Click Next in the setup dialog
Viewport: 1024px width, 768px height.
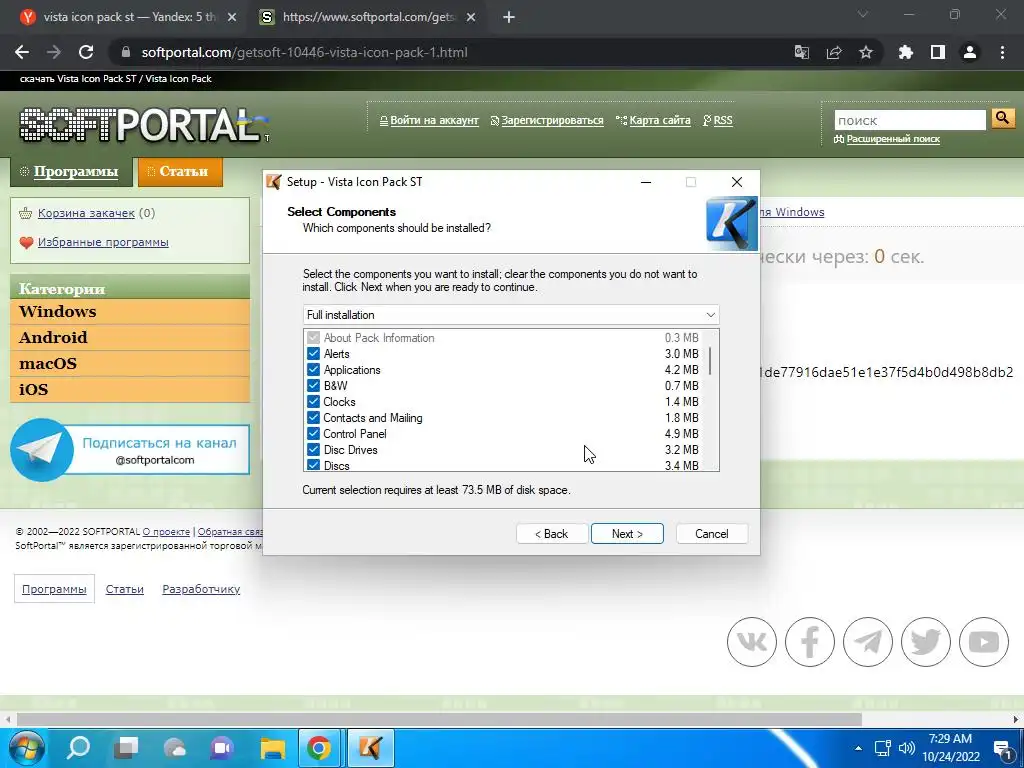pos(627,534)
